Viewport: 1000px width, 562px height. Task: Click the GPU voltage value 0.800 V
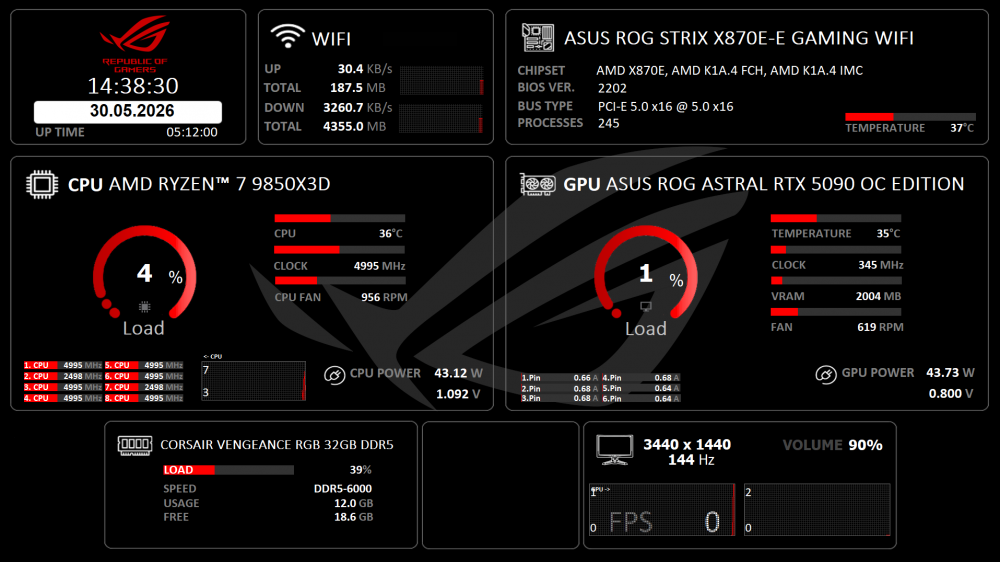point(951,394)
